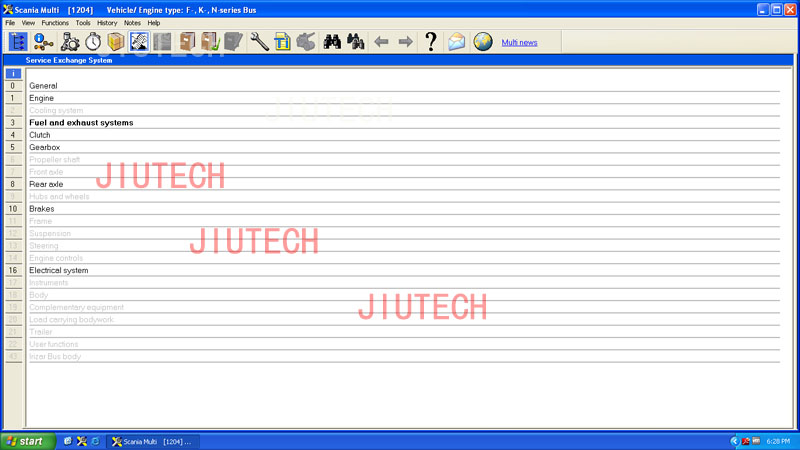Go back with left arrow icon

[x=381, y=42]
